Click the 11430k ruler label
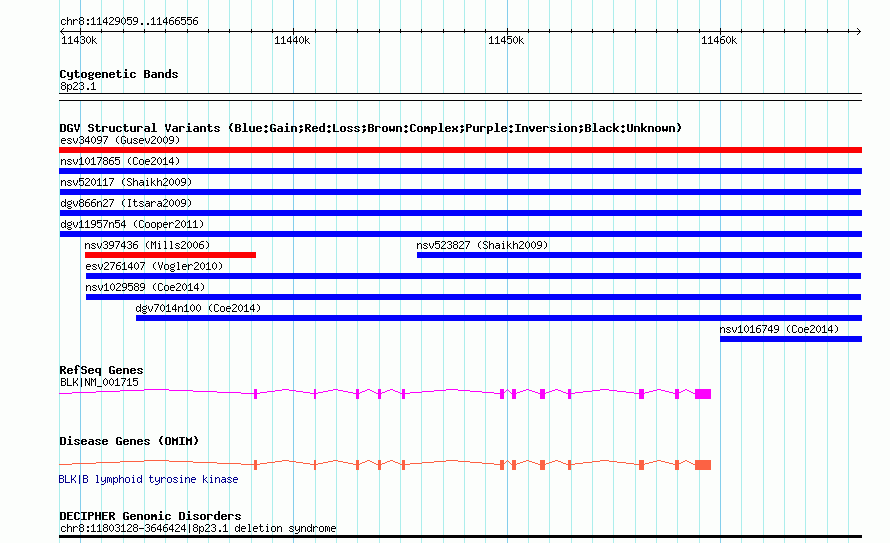This screenshot has height=543, width=890. tap(79, 40)
